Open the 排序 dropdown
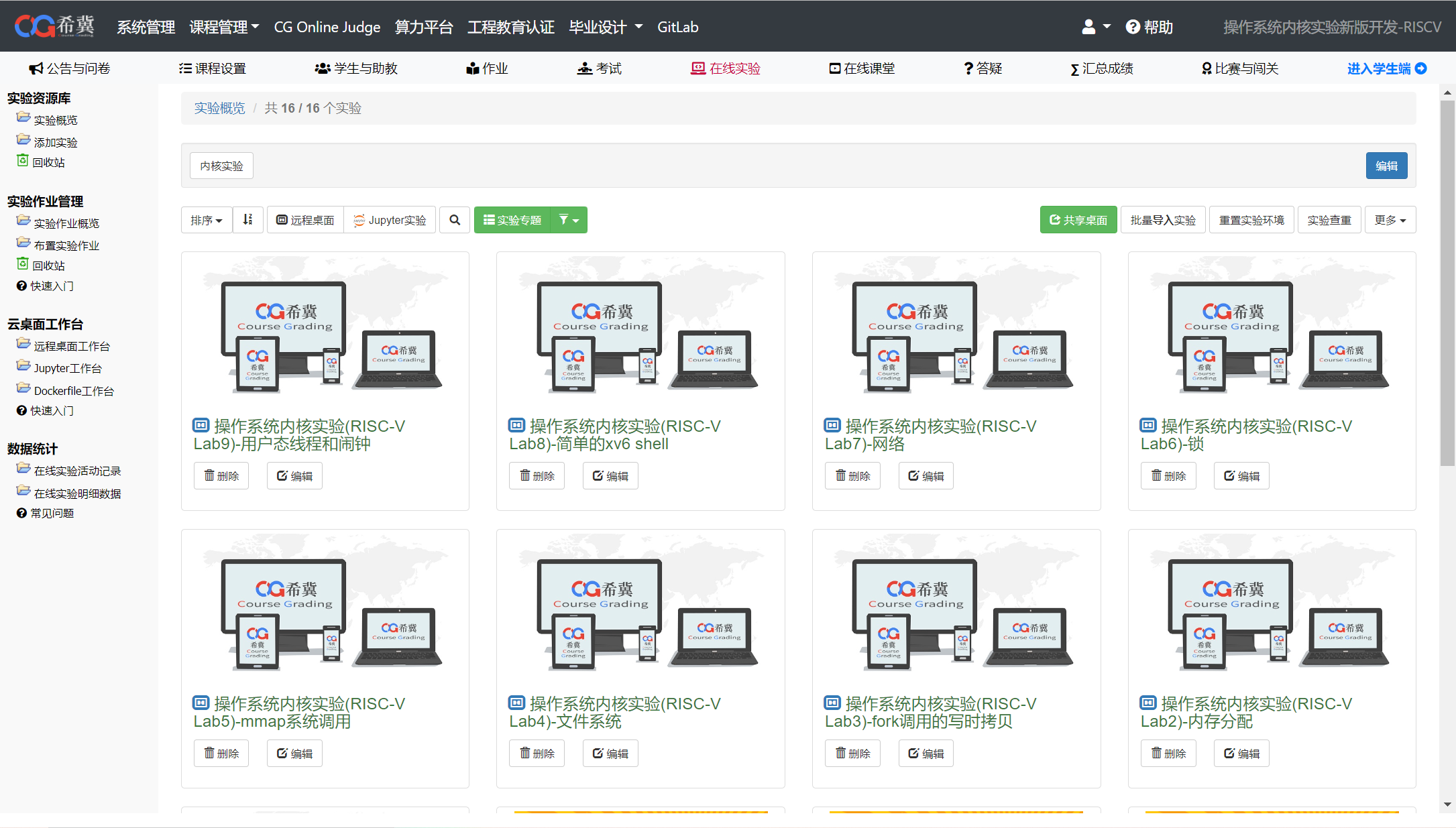Viewport: 1456px width, 828px height. pyautogui.click(x=207, y=220)
